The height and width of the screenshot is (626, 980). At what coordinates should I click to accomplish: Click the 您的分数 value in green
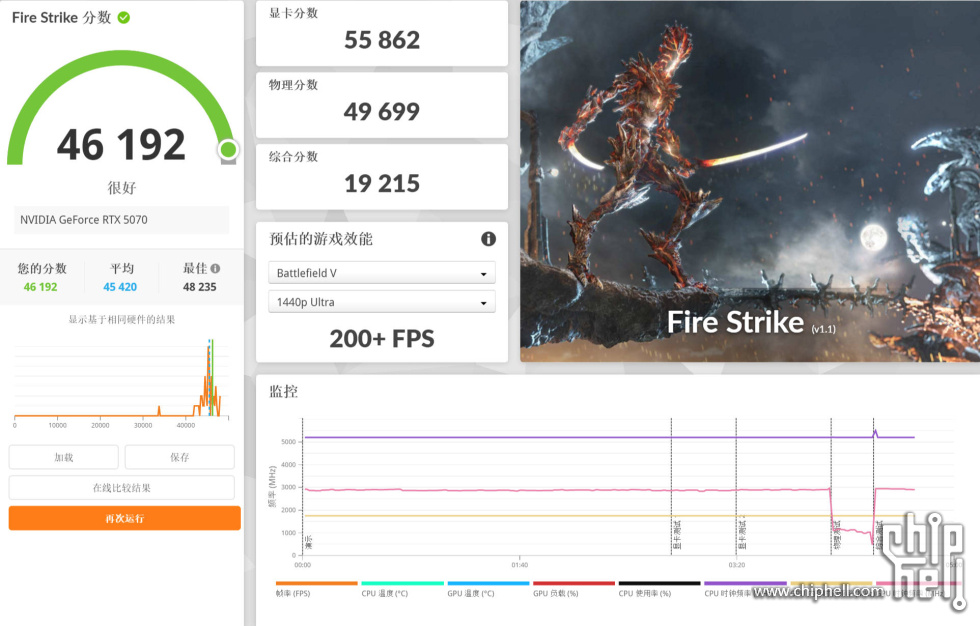click(41, 287)
